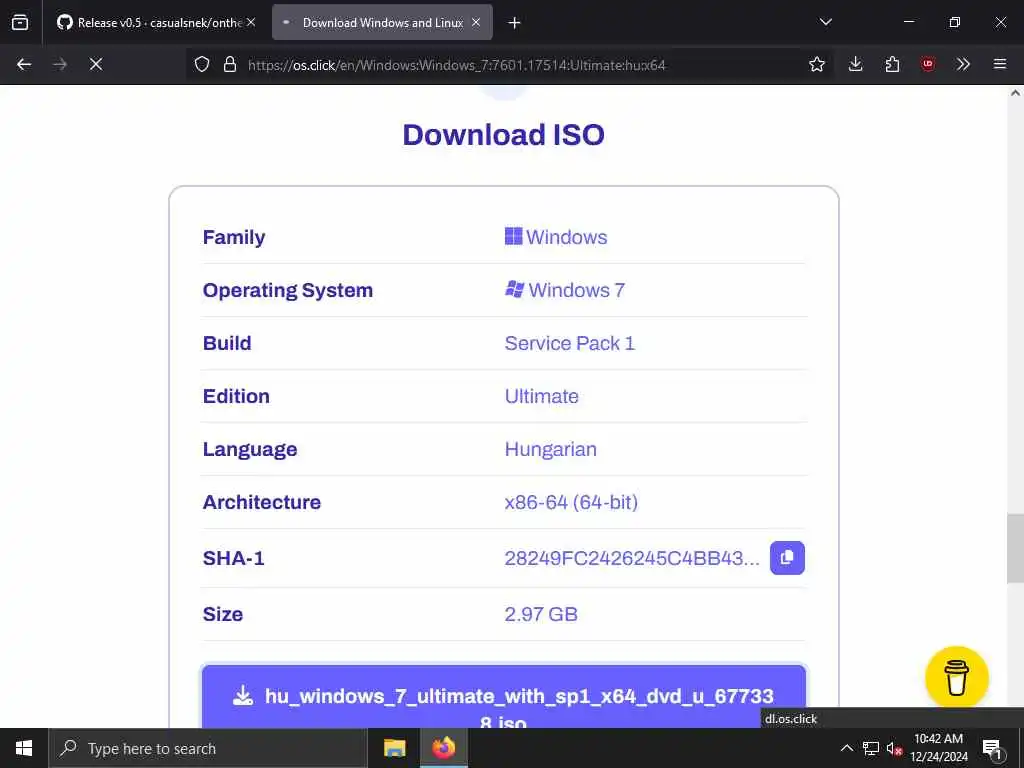Click the download arrow icon on ISO button
Image resolution: width=1024 pixels, height=768 pixels.
pyautogui.click(x=243, y=696)
